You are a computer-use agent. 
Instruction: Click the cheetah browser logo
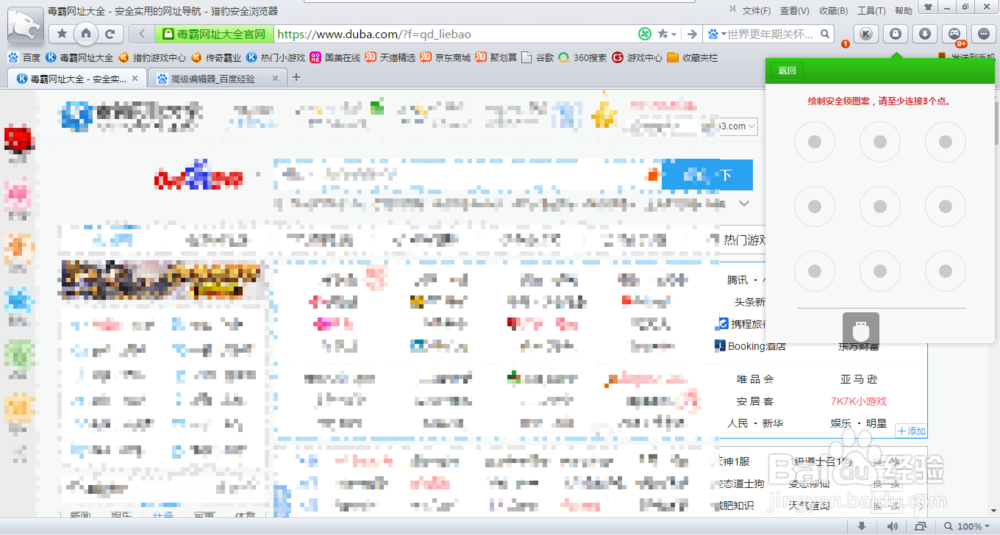pos(25,26)
